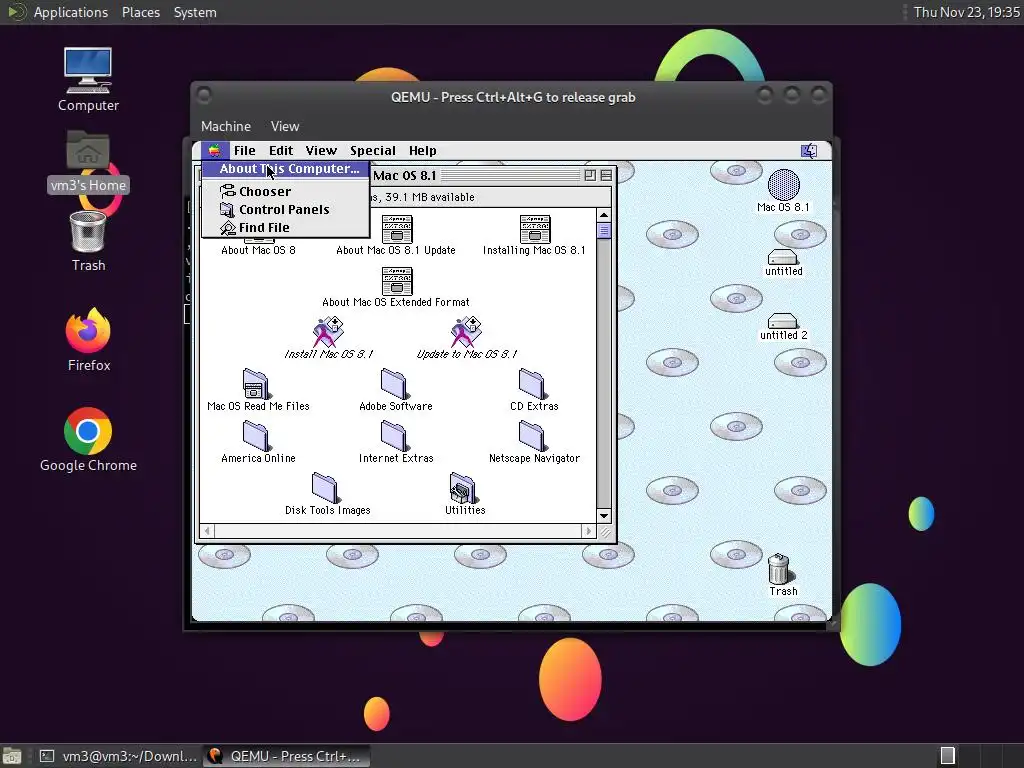This screenshot has height=768, width=1024.
Task: Open About Mac OS Extended Format document
Action: [x=396, y=287]
